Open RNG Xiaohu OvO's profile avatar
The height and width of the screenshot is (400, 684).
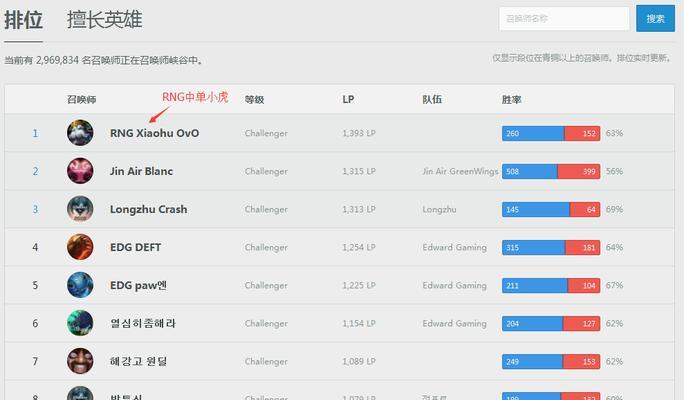pyautogui.click(x=80, y=133)
